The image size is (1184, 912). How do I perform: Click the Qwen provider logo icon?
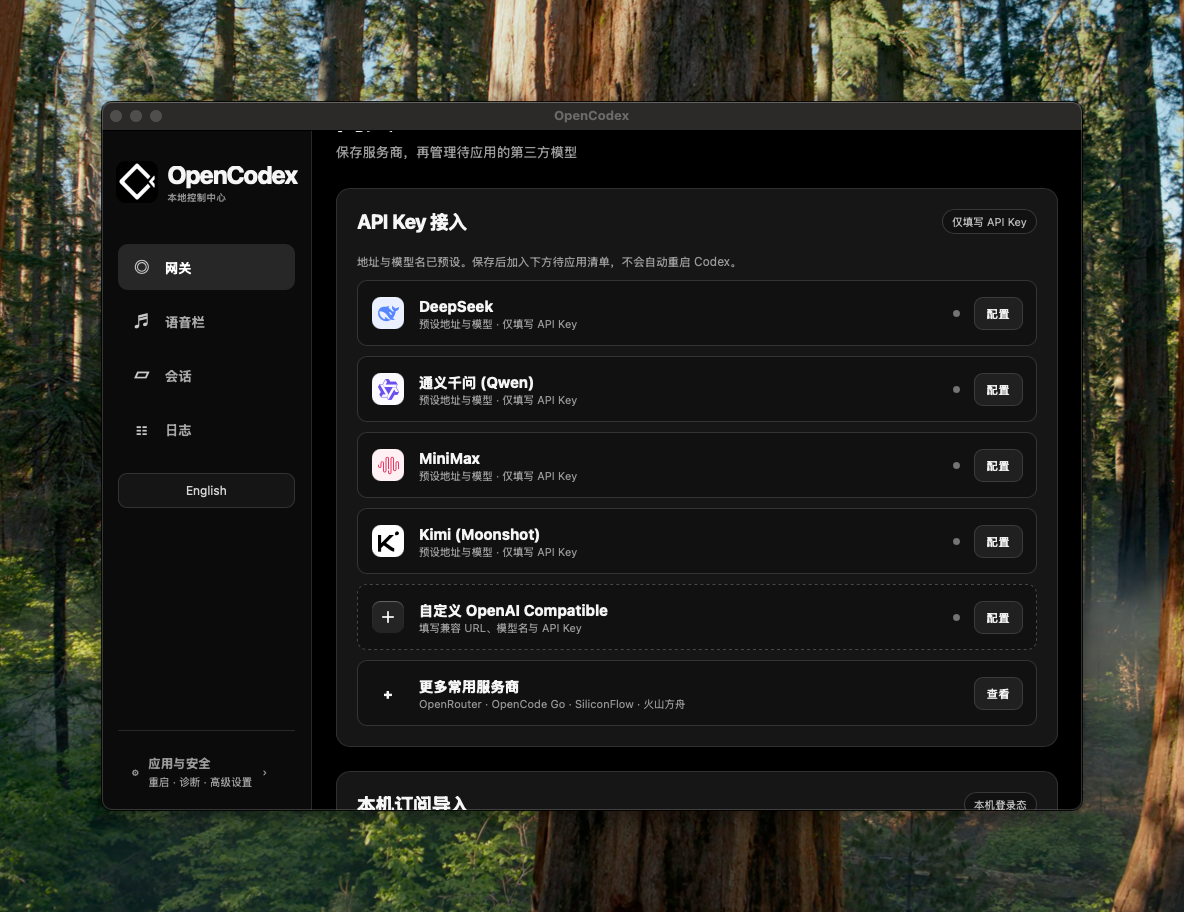pos(388,390)
